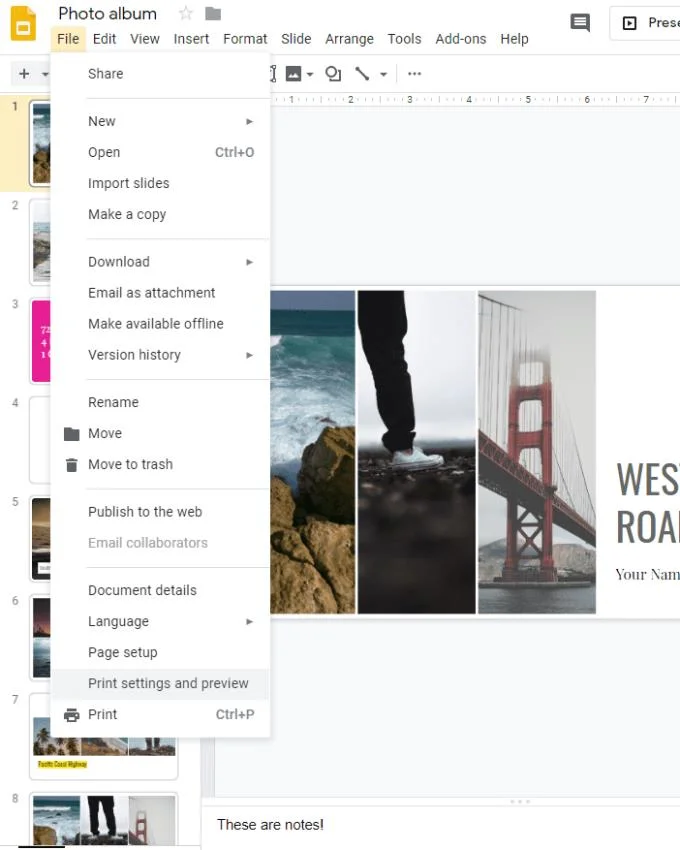The width and height of the screenshot is (680, 850).
Task: Click the trash icon beside Move to trash
Action: pos(72,465)
